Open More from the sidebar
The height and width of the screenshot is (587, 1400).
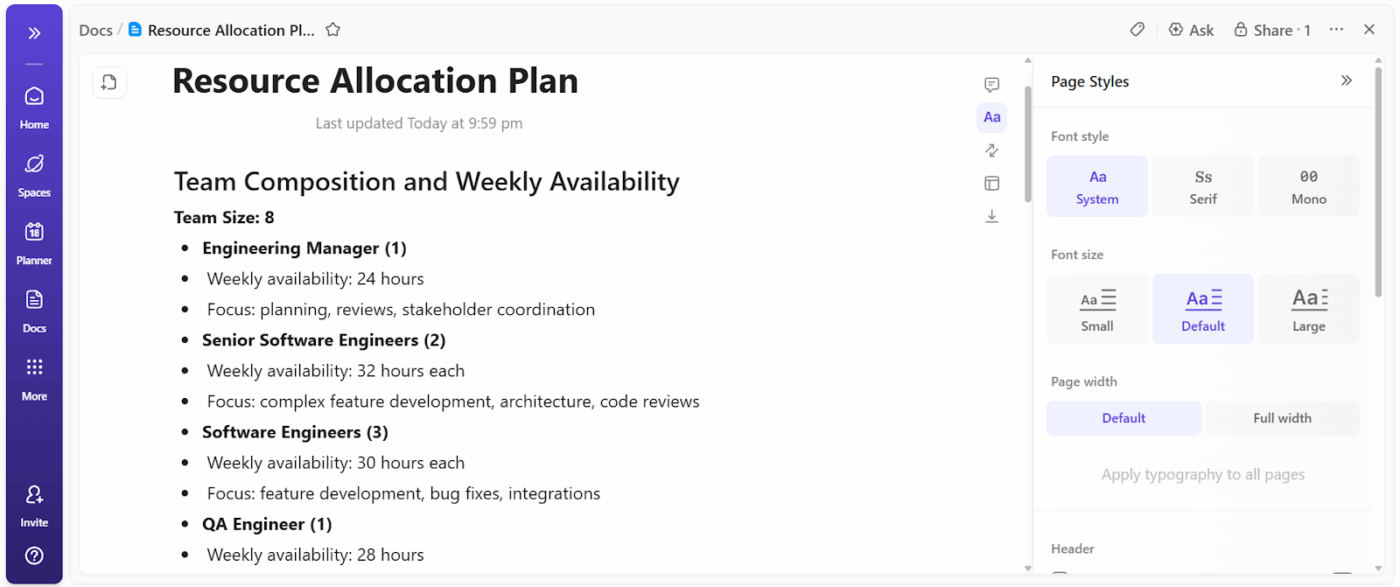(34, 377)
